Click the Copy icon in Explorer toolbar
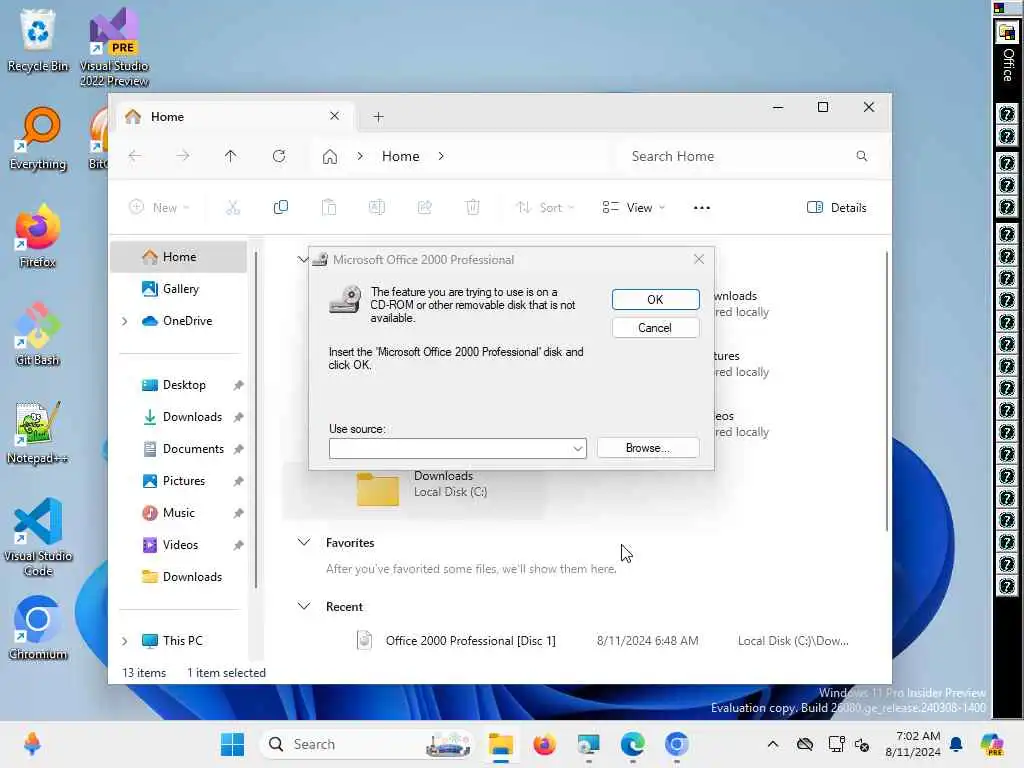 (x=281, y=208)
